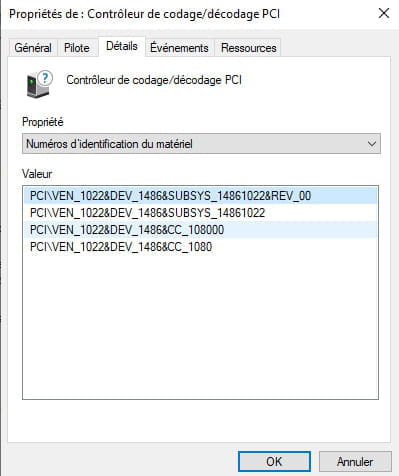
Task: Select the hardware ID ending with REV_00
Action: pos(201,196)
